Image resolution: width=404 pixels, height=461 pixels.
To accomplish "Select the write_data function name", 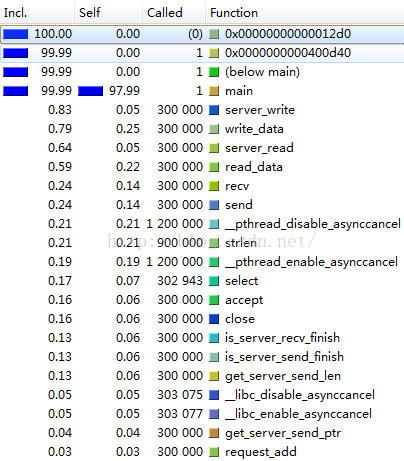I will point(254,129).
